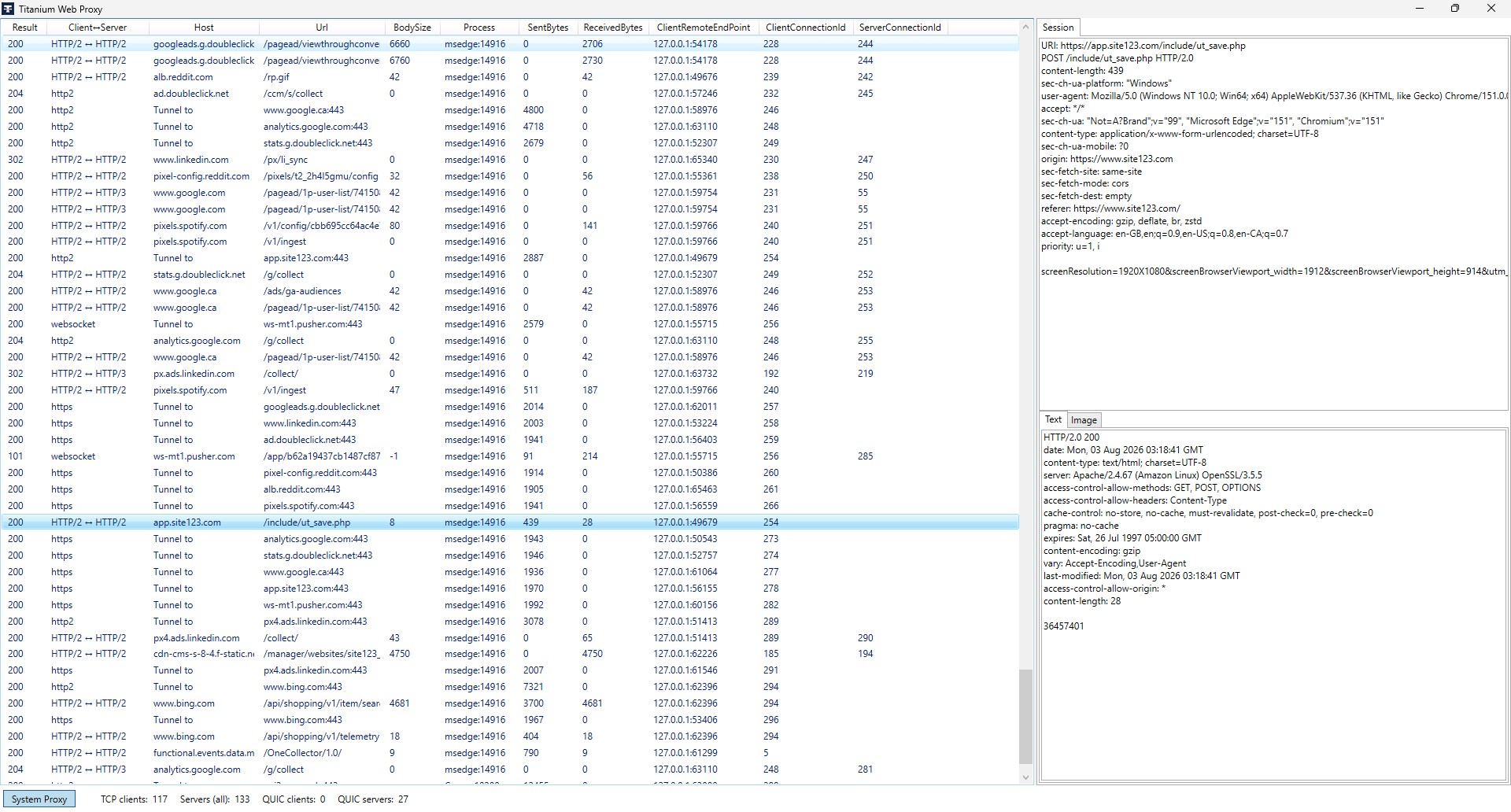The image size is (1511, 812).
Task: Select the www.bing.com /api/shopping/v1/item/sear row
Action: [510, 703]
